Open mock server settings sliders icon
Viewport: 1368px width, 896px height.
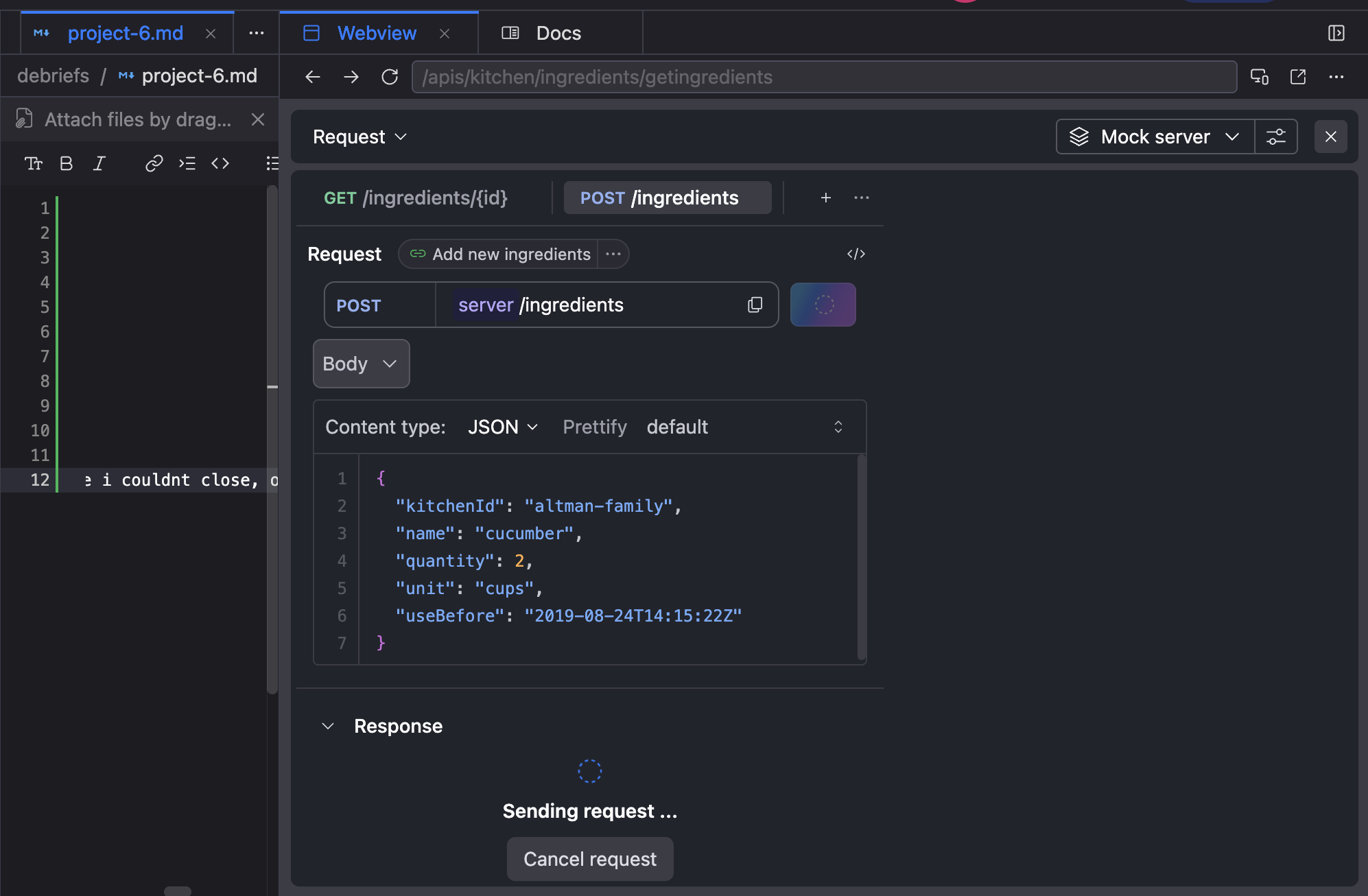[x=1275, y=137]
